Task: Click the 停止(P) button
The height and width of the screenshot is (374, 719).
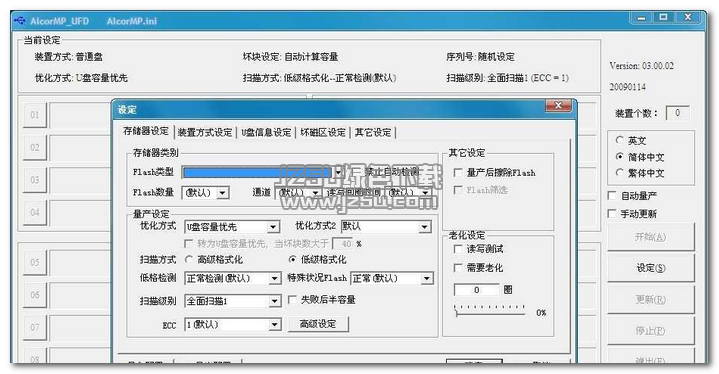Action: [650, 330]
